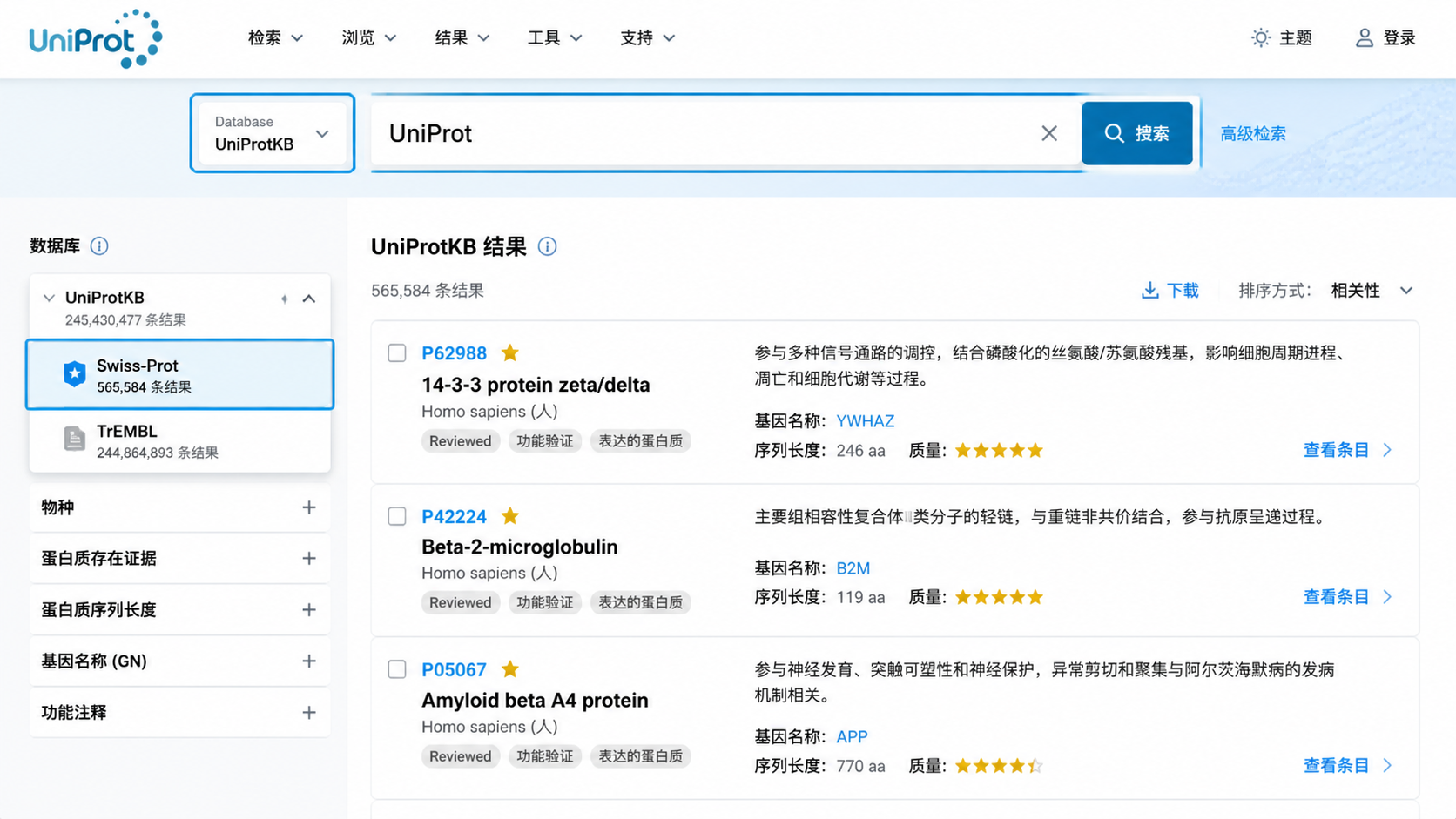
Task: Select checkbox for entry P42224
Action: [397, 516]
